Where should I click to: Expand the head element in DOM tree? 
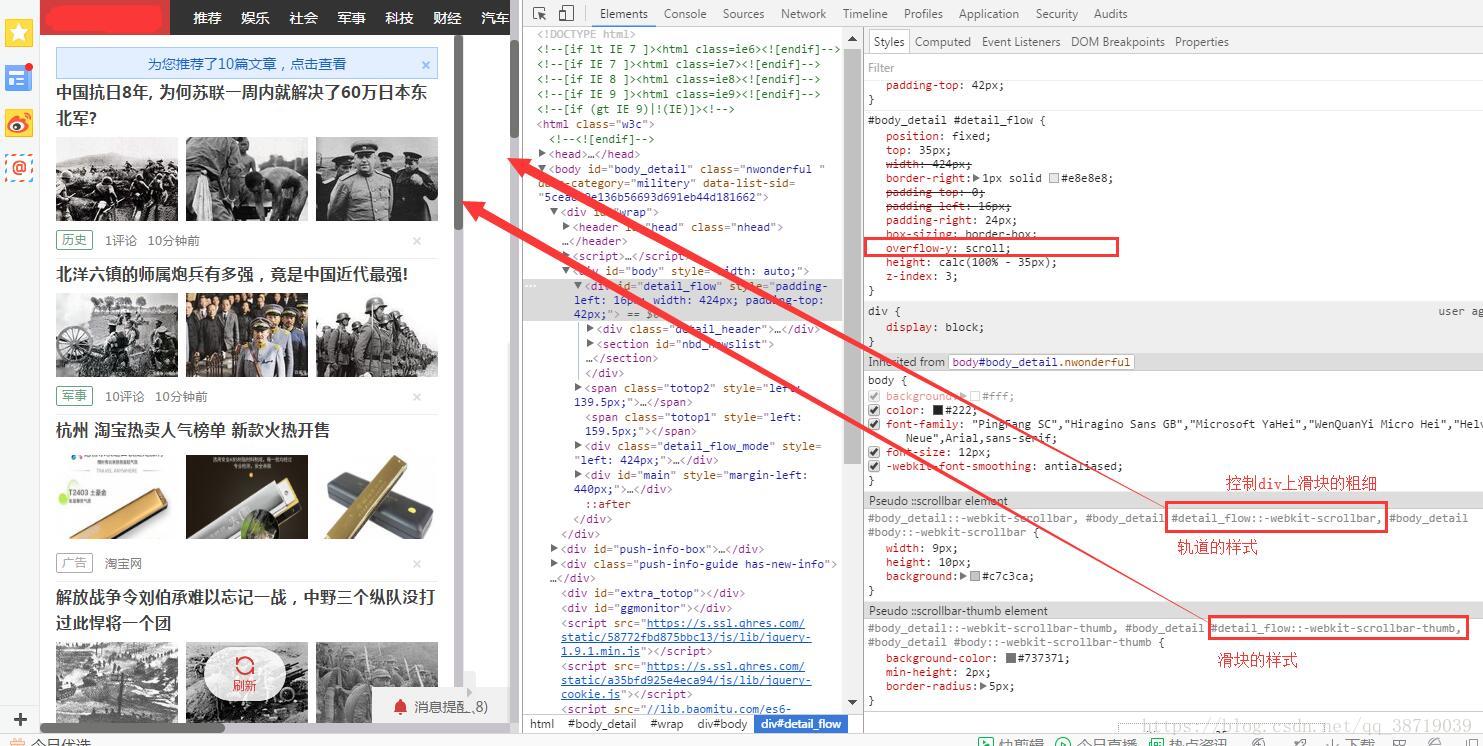pyautogui.click(x=543, y=154)
